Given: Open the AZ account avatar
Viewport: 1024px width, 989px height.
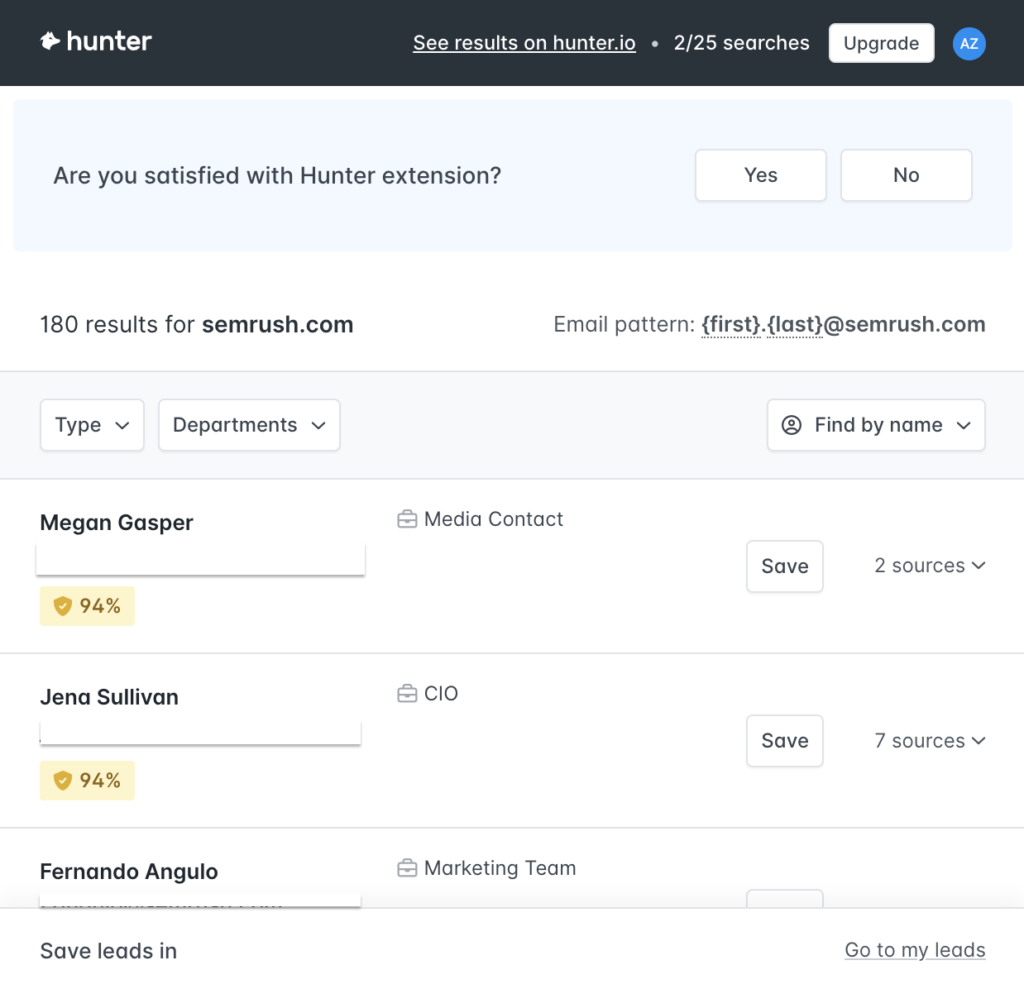Looking at the screenshot, I should pos(968,43).
